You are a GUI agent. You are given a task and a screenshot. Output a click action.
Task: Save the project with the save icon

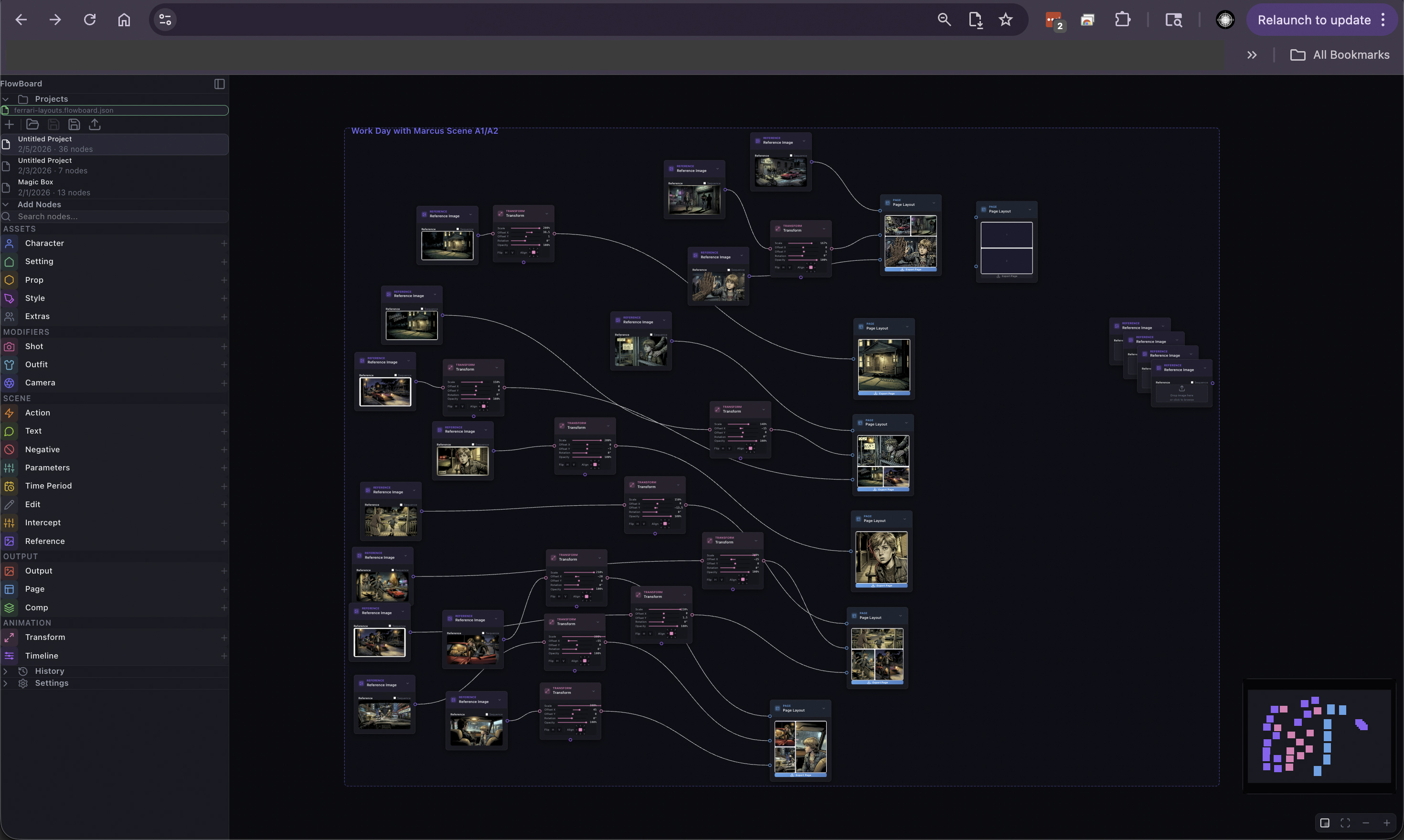pyautogui.click(x=54, y=125)
